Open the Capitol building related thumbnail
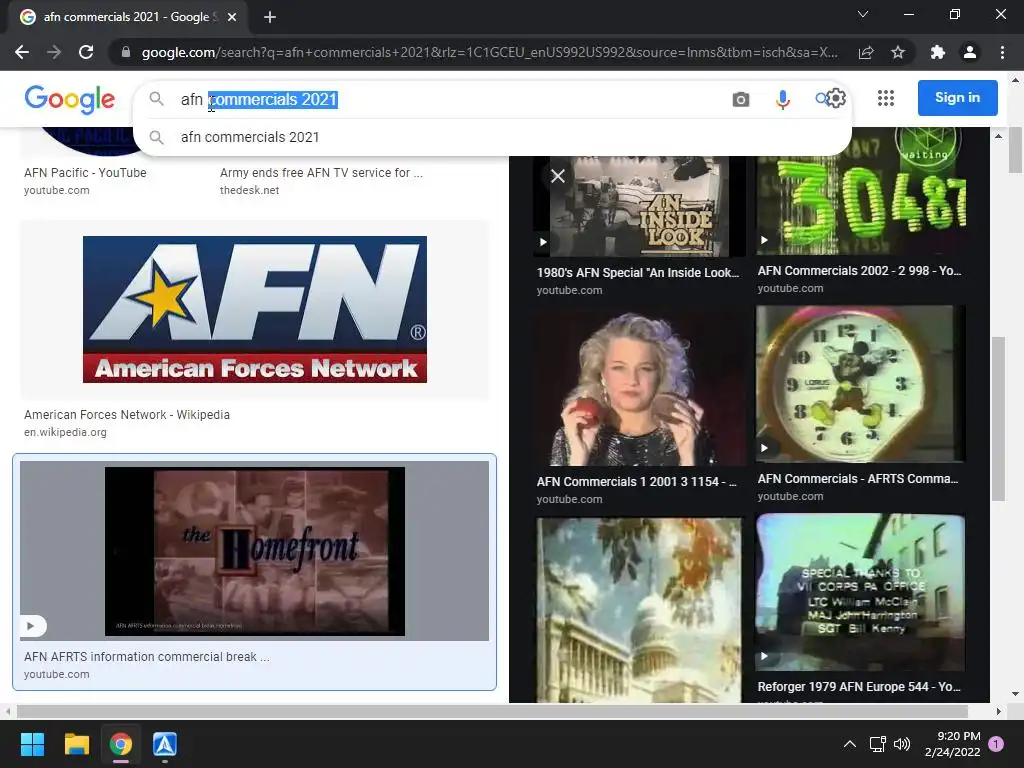This screenshot has width=1024, height=768. [639, 610]
